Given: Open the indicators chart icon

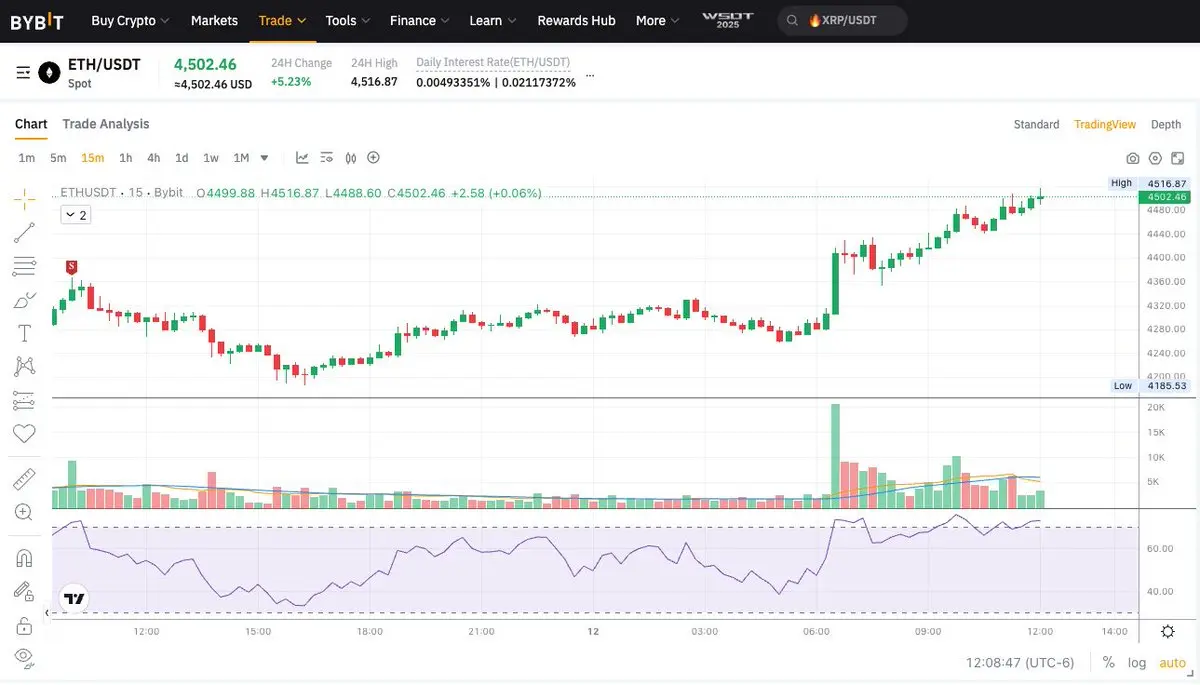Looking at the screenshot, I should (x=302, y=157).
